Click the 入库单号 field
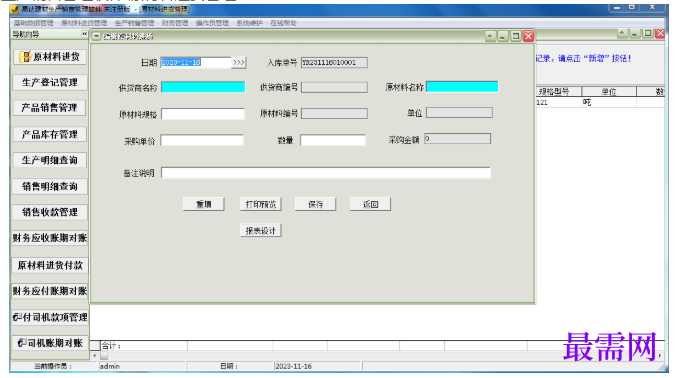The image size is (675, 378). pos(334,62)
